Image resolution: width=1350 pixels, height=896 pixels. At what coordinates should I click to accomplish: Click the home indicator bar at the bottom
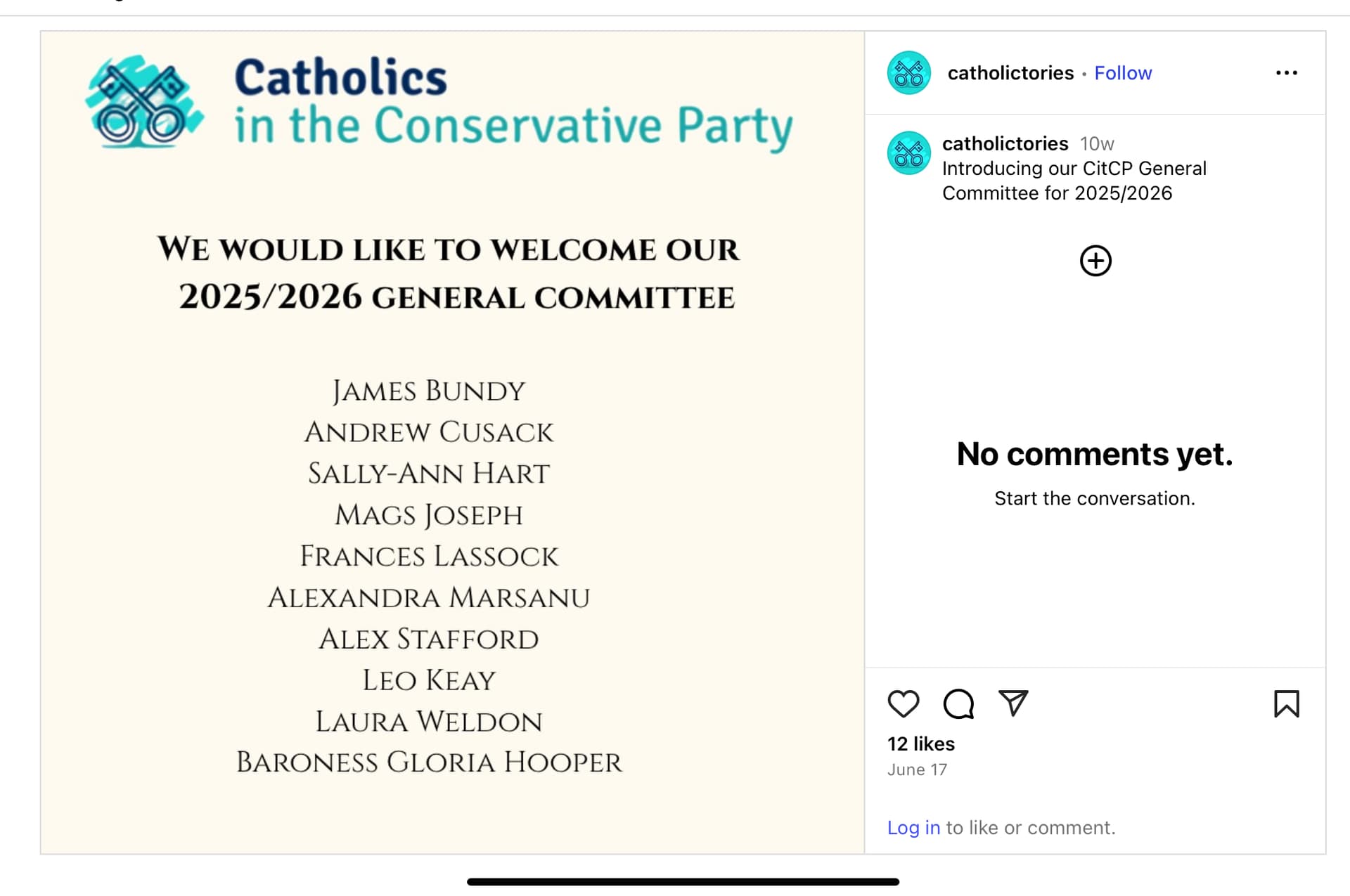tap(683, 882)
